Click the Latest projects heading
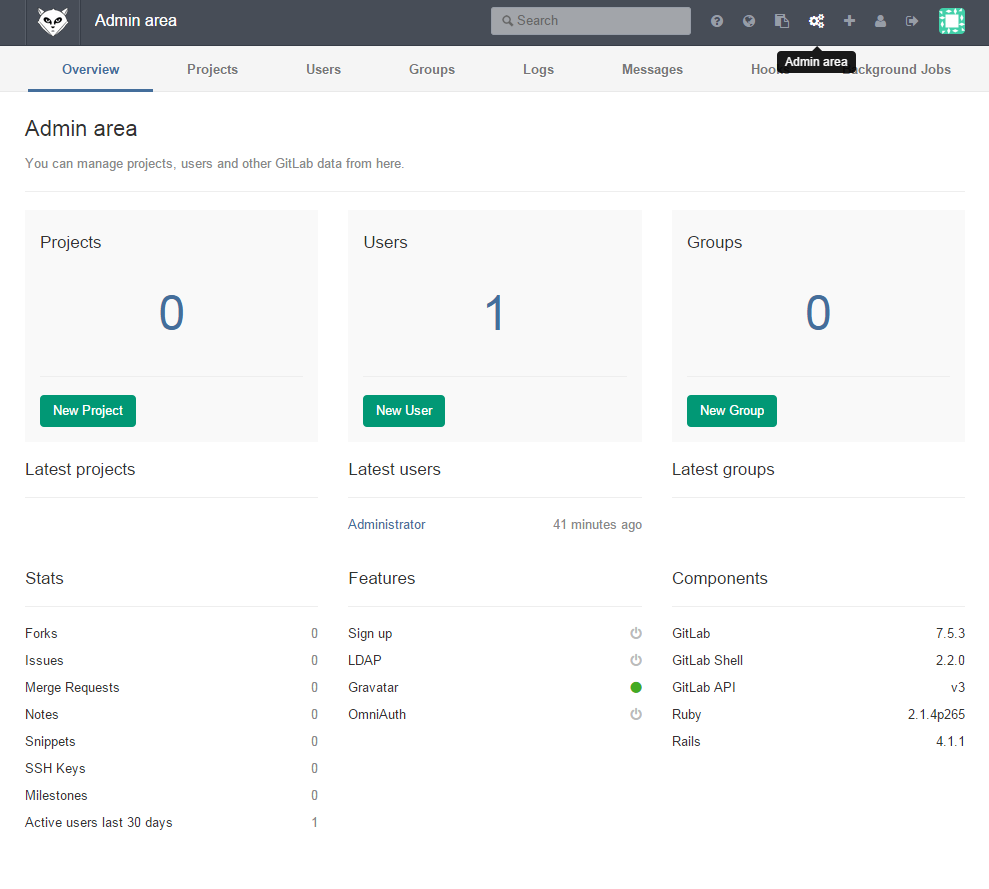This screenshot has width=989, height=889. [x=80, y=469]
